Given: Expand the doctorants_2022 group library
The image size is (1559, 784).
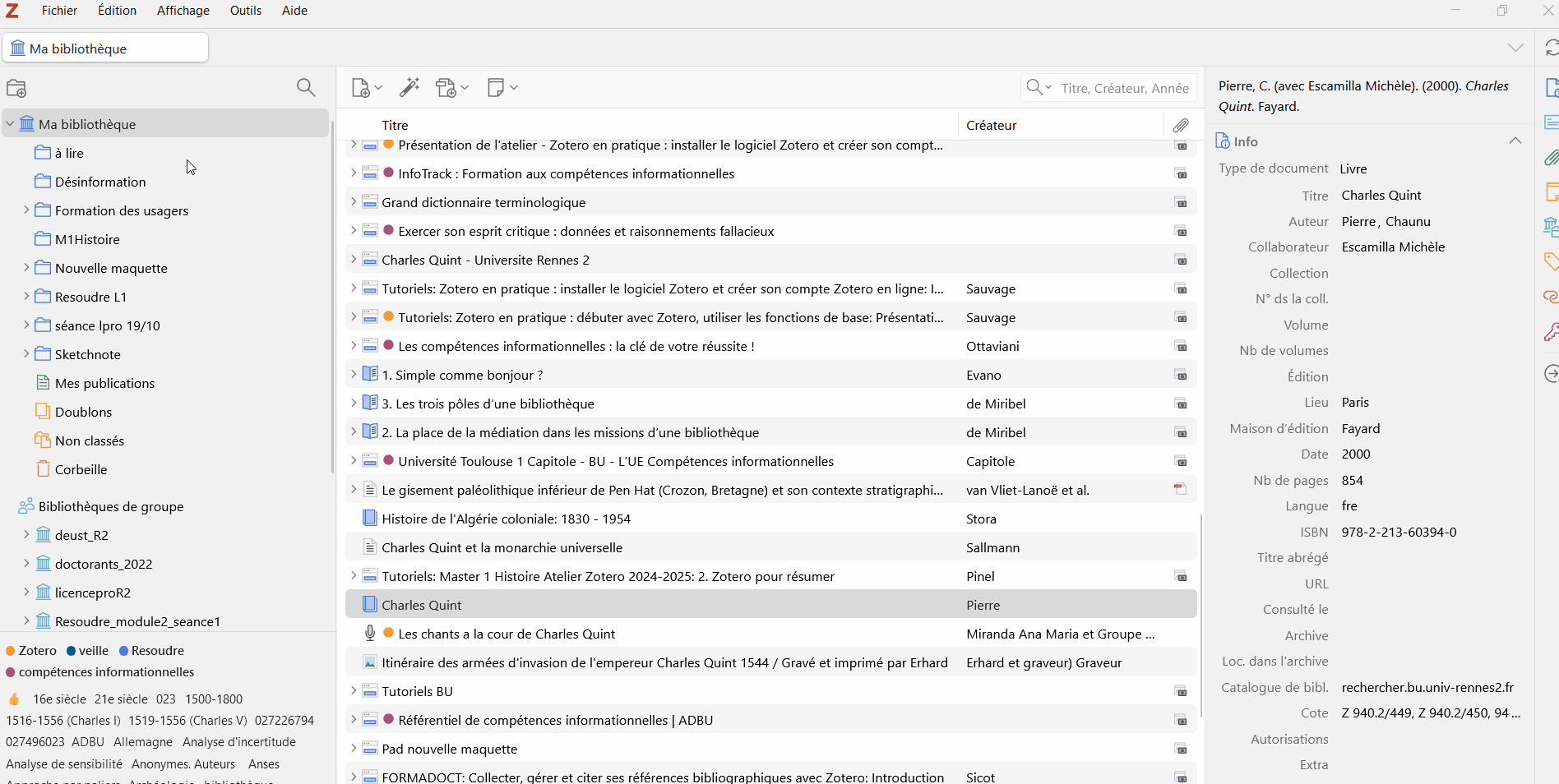Looking at the screenshot, I should click(26, 564).
